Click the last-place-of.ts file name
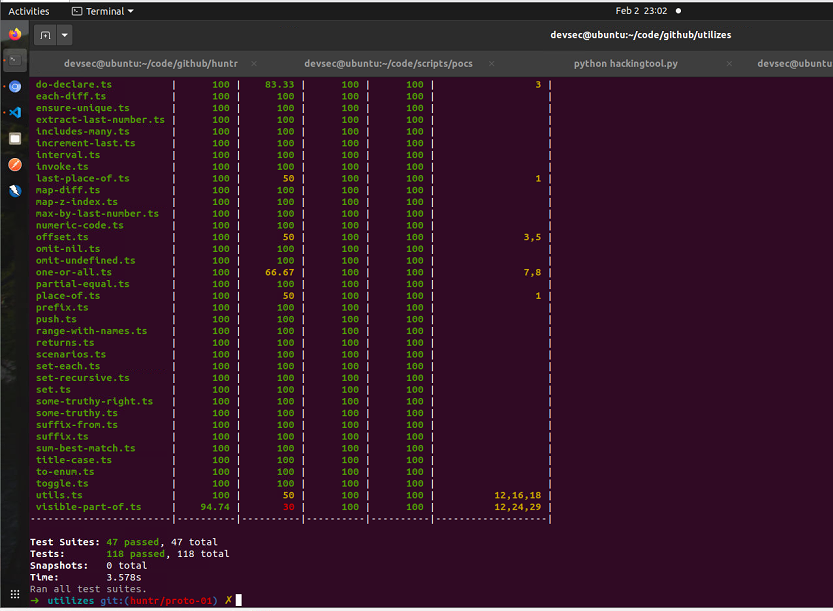This screenshot has width=833, height=611. click(82, 179)
